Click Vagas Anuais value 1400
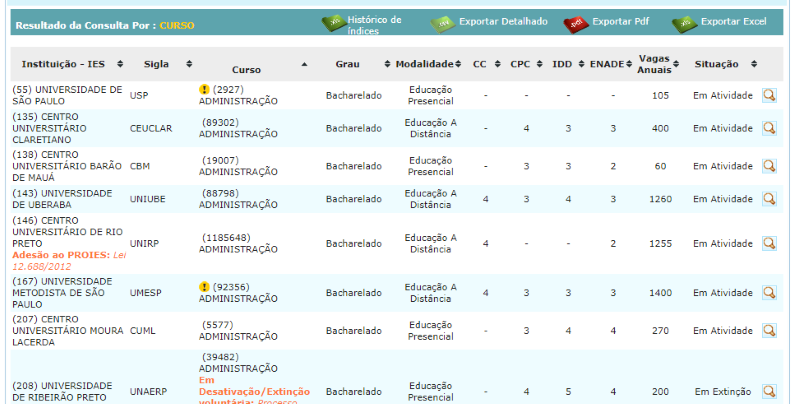 click(x=660, y=293)
